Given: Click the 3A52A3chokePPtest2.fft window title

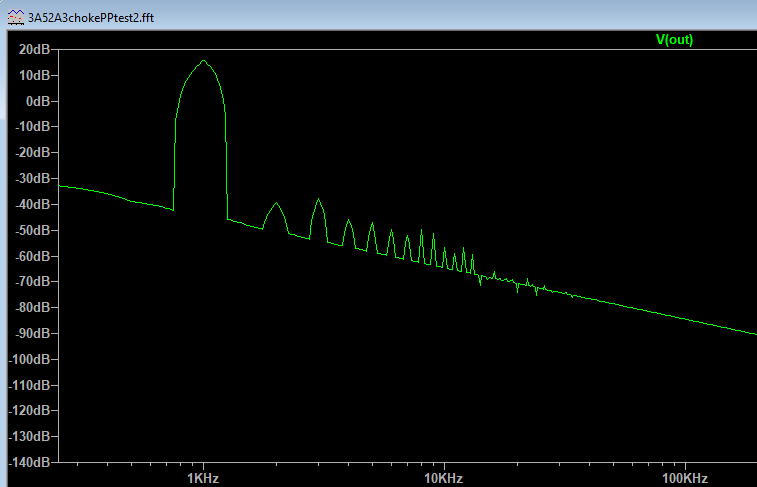Looking at the screenshot, I should pyautogui.click(x=91, y=18).
